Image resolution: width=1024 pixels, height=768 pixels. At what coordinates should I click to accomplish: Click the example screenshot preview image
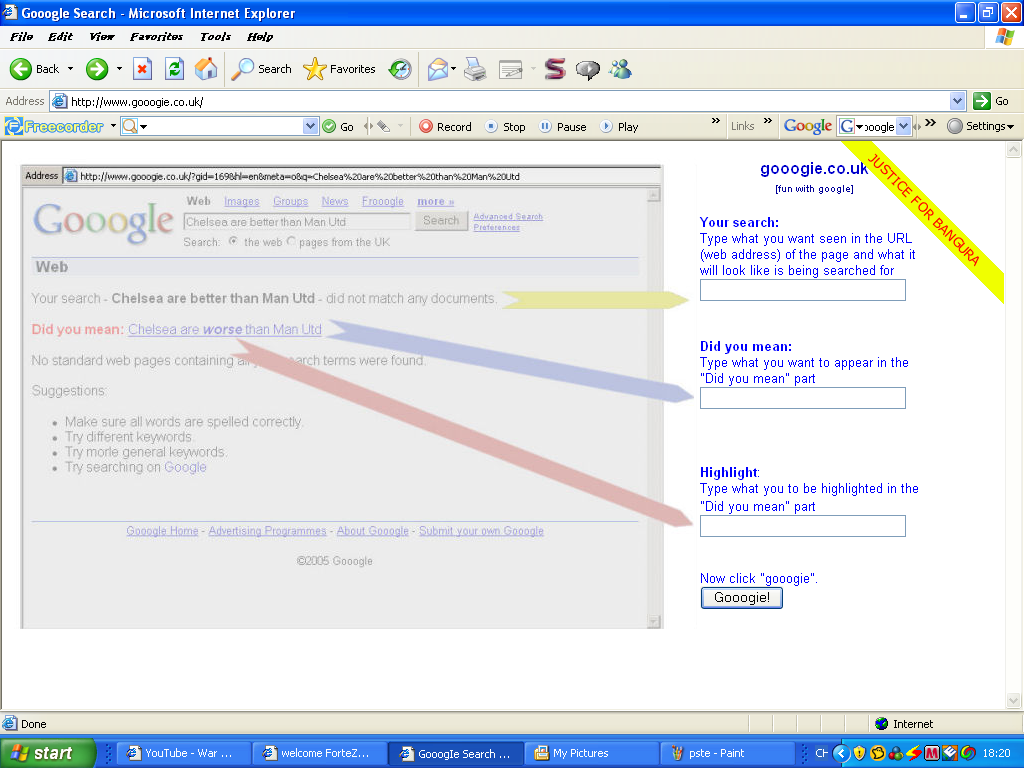click(342, 396)
